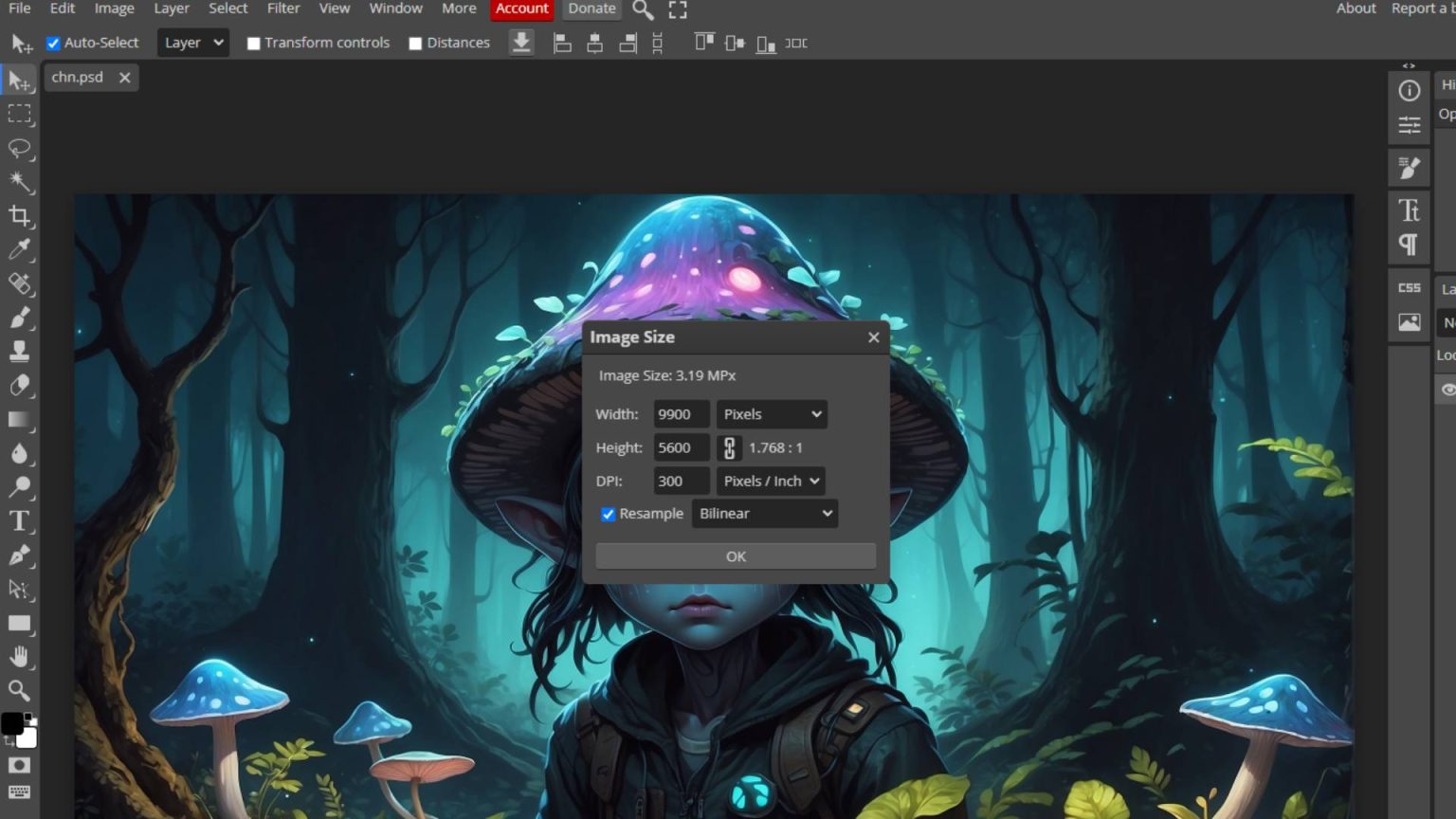This screenshot has height=819, width=1456.
Task: Open the CSS panel
Action: tap(1410, 287)
